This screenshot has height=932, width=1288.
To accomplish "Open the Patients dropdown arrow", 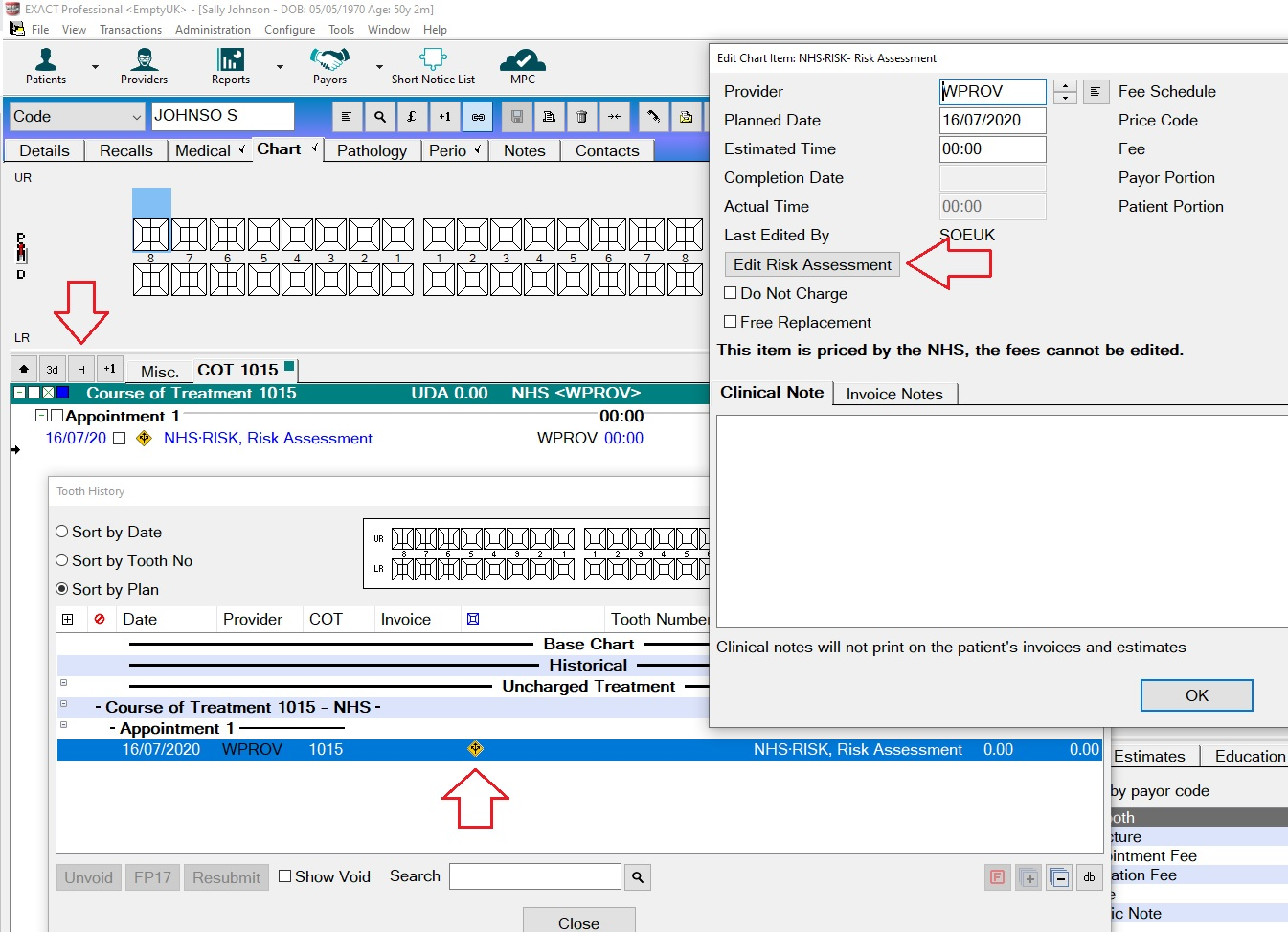I will [95, 67].
